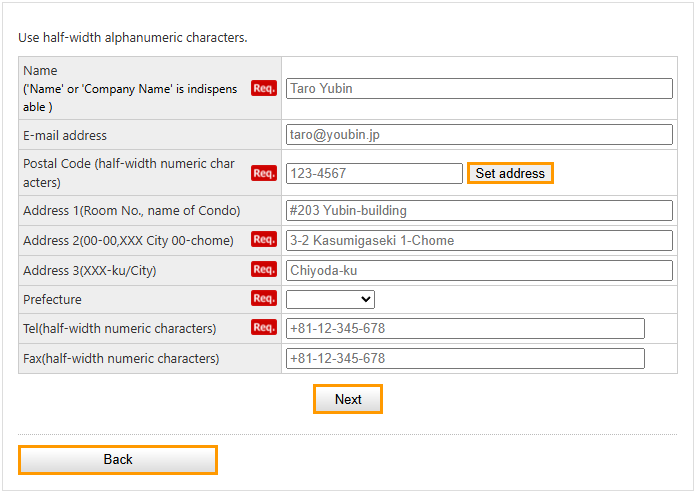This screenshot has height=492, width=695.
Task: Click the Fax row label text
Action: click(x=121, y=358)
